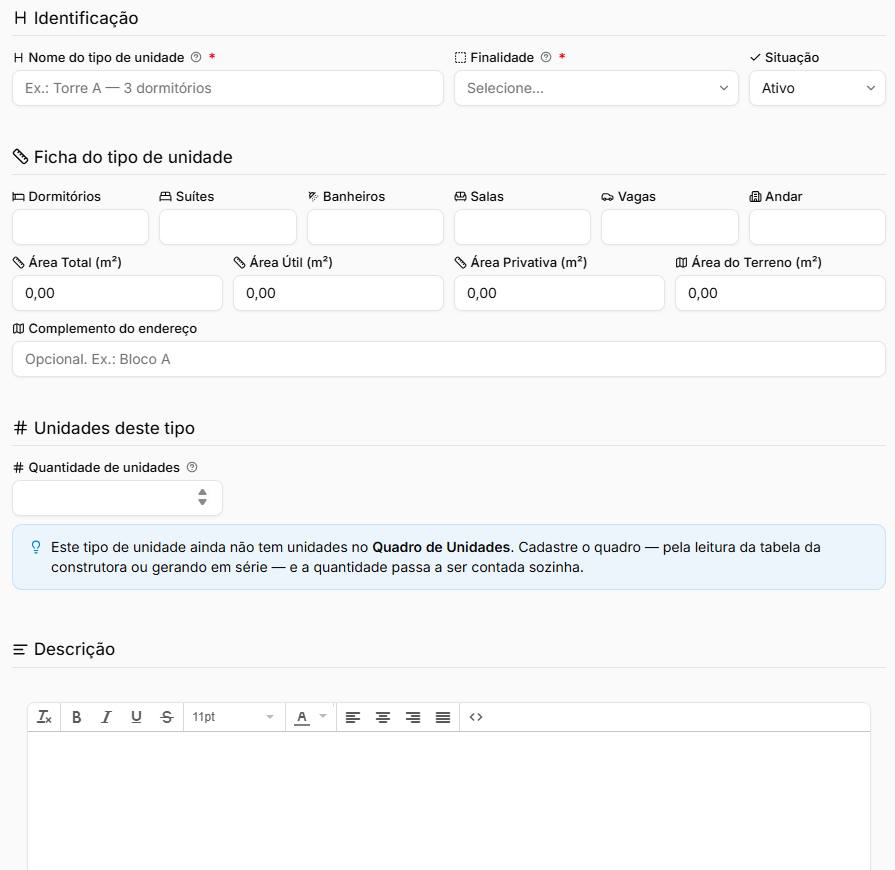Align description text to the left
895x870 pixels.
(x=353, y=717)
